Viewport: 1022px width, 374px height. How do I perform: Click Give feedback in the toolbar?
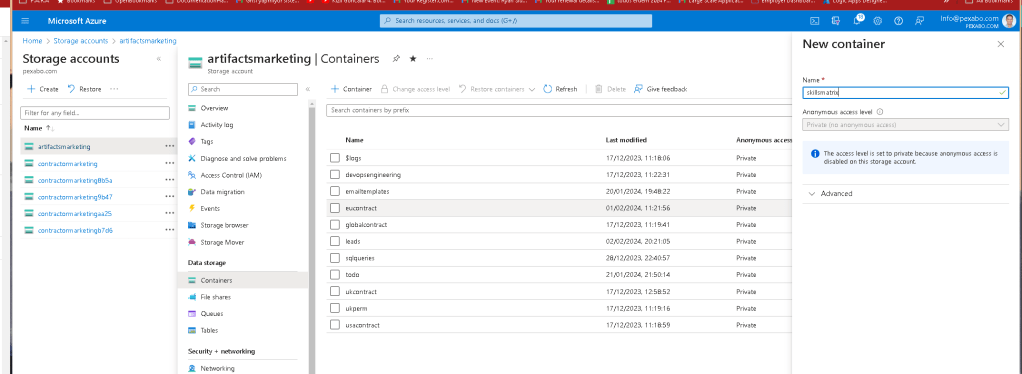pos(660,89)
